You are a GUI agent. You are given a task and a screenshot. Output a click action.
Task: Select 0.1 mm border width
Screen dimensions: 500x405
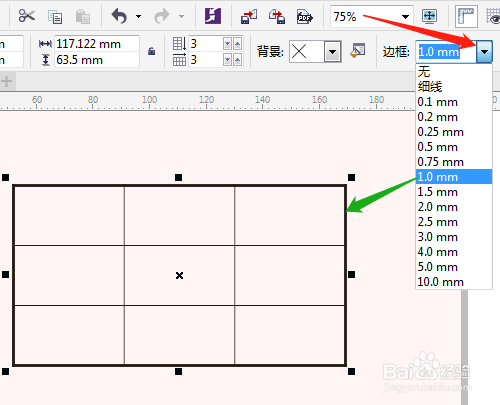tap(454, 102)
